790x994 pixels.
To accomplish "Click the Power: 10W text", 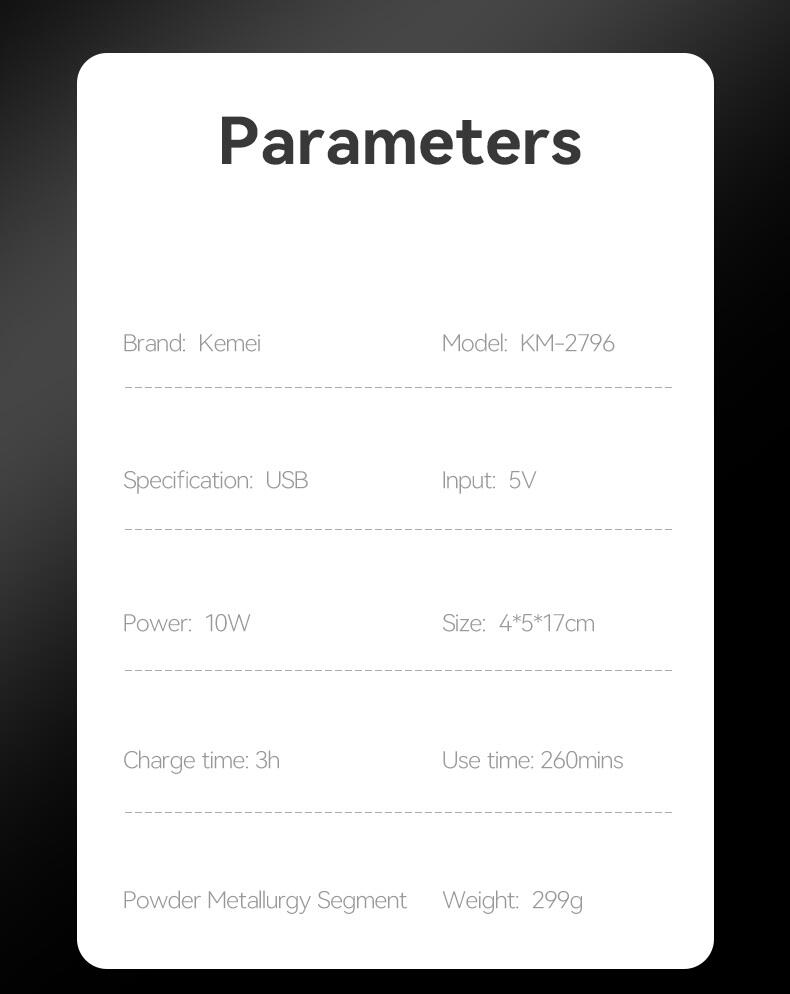I will pos(186,623).
